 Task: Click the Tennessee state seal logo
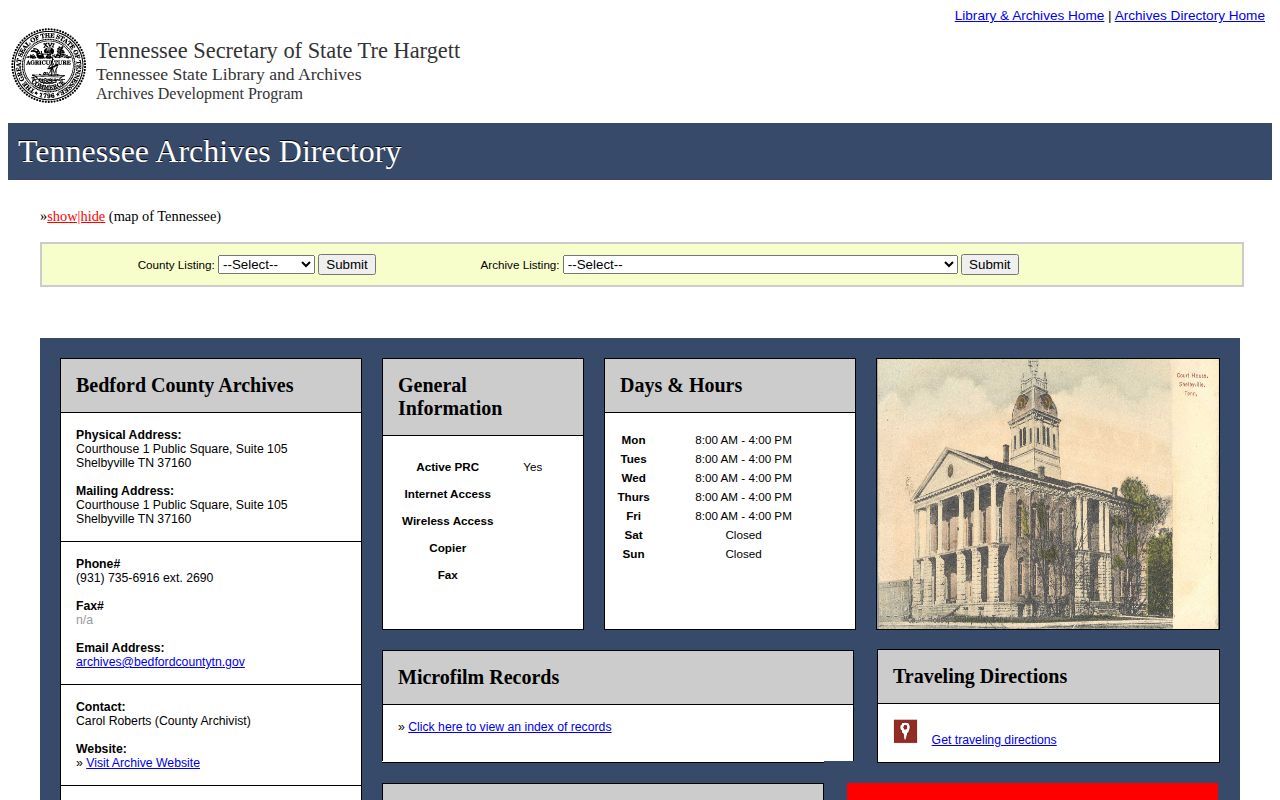click(x=49, y=65)
